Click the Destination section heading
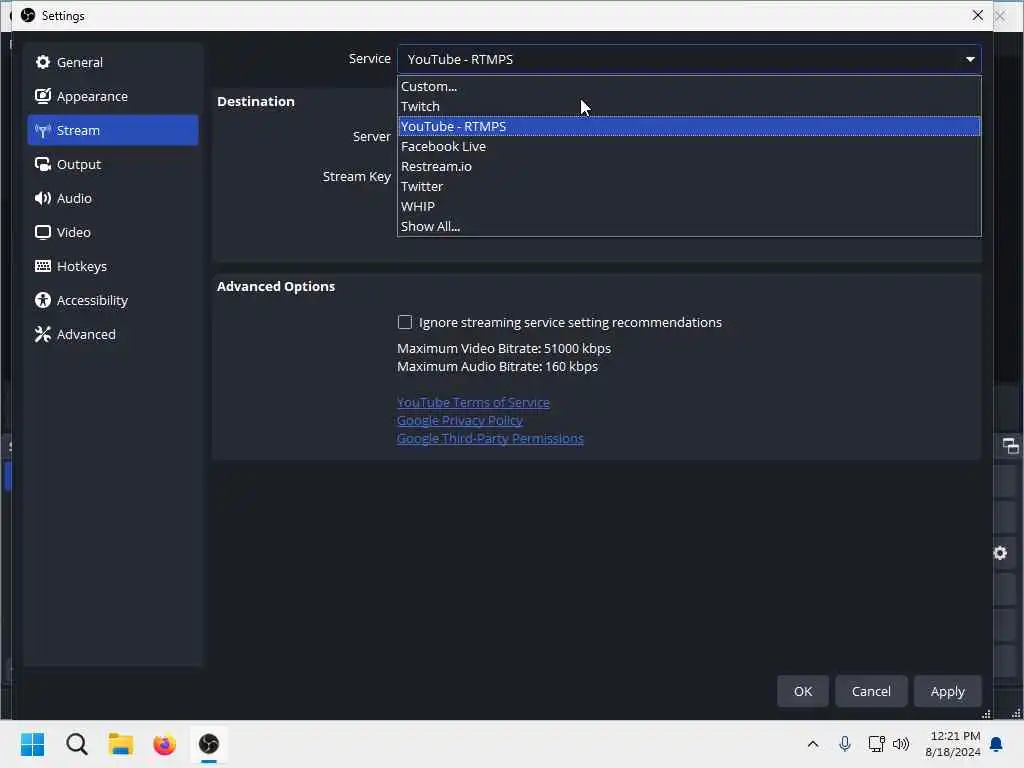The image size is (1024, 768). pyautogui.click(x=256, y=102)
